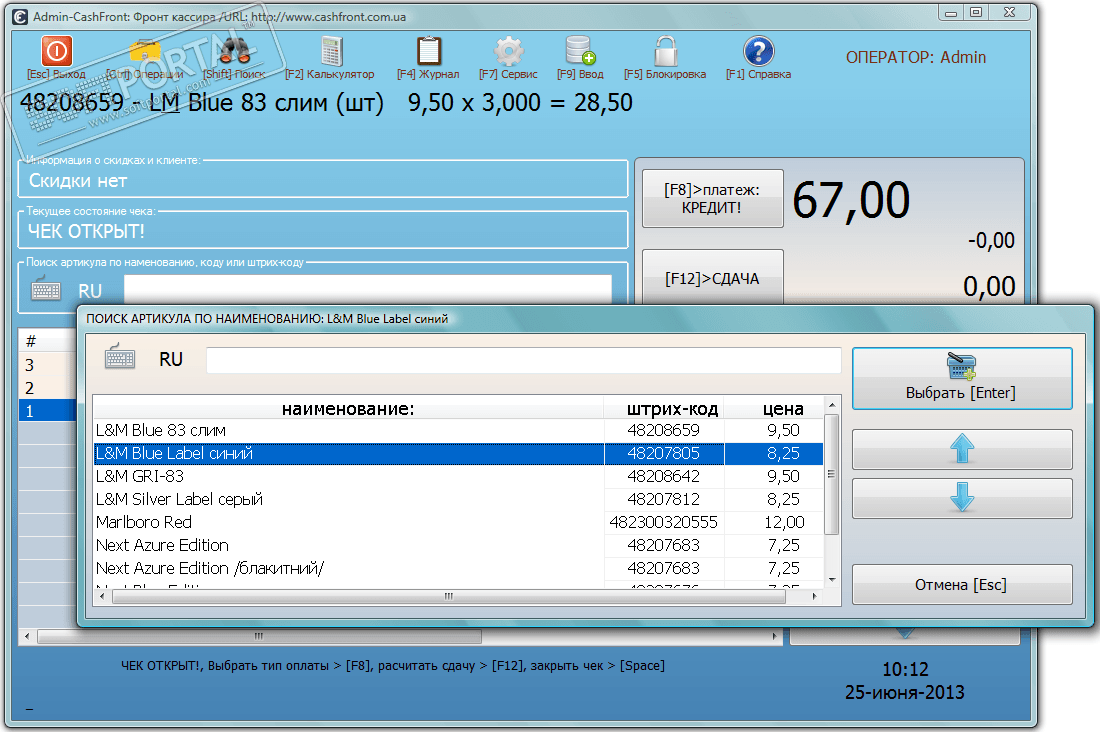1100x732 pixels.
Task: Click main window article search field
Action: pyautogui.click(x=368, y=289)
